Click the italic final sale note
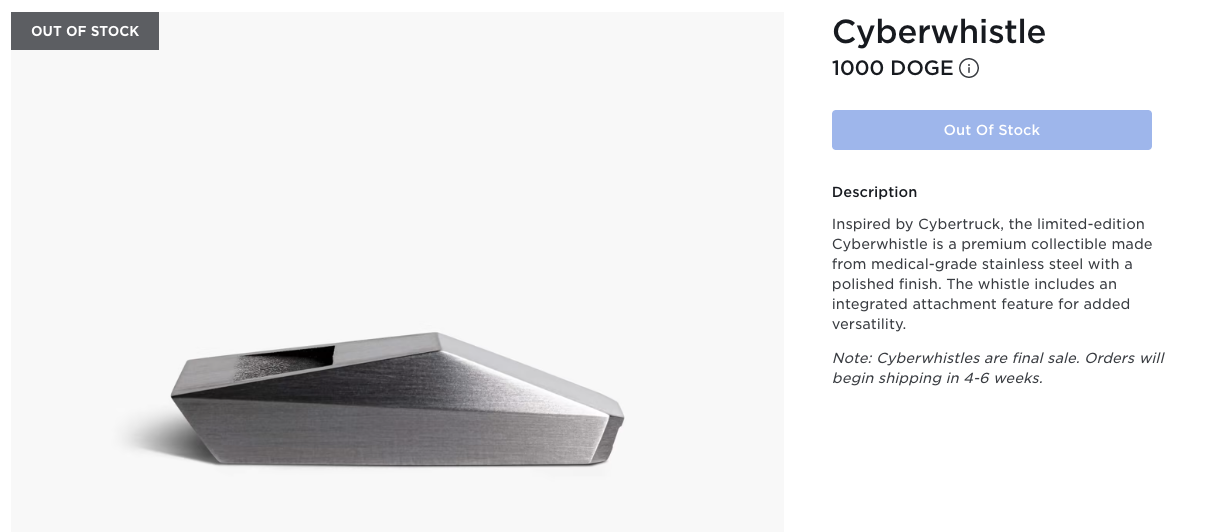This screenshot has height=532, width=1205. point(998,368)
